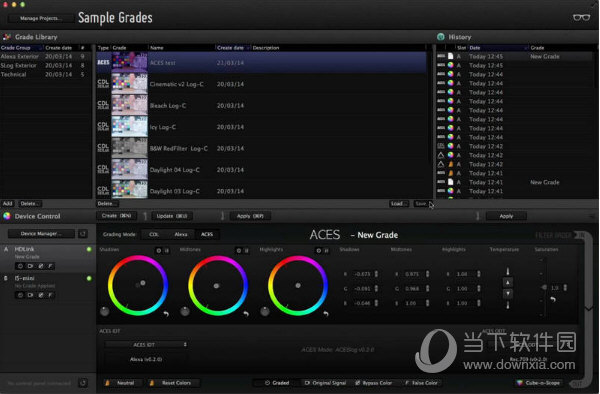Toggle HDLink device active indicator
Screen dimensions: 600x394
click(89, 249)
